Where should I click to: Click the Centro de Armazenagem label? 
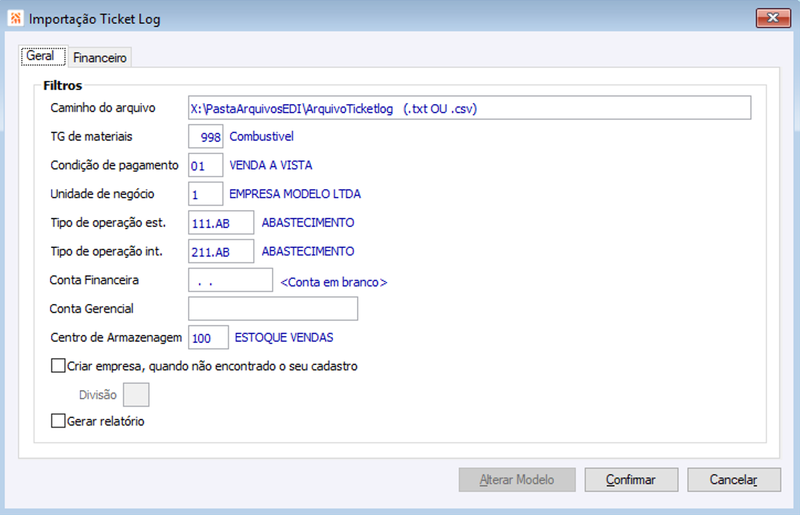pyautogui.click(x=116, y=337)
